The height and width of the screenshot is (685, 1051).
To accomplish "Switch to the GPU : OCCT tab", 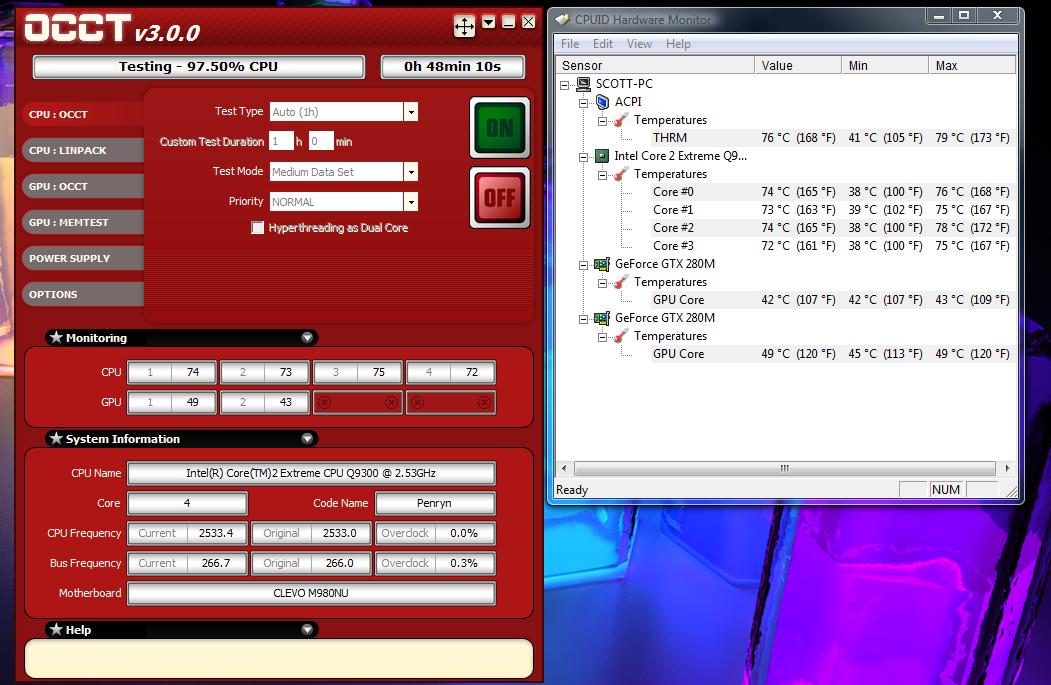I will (x=83, y=186).
